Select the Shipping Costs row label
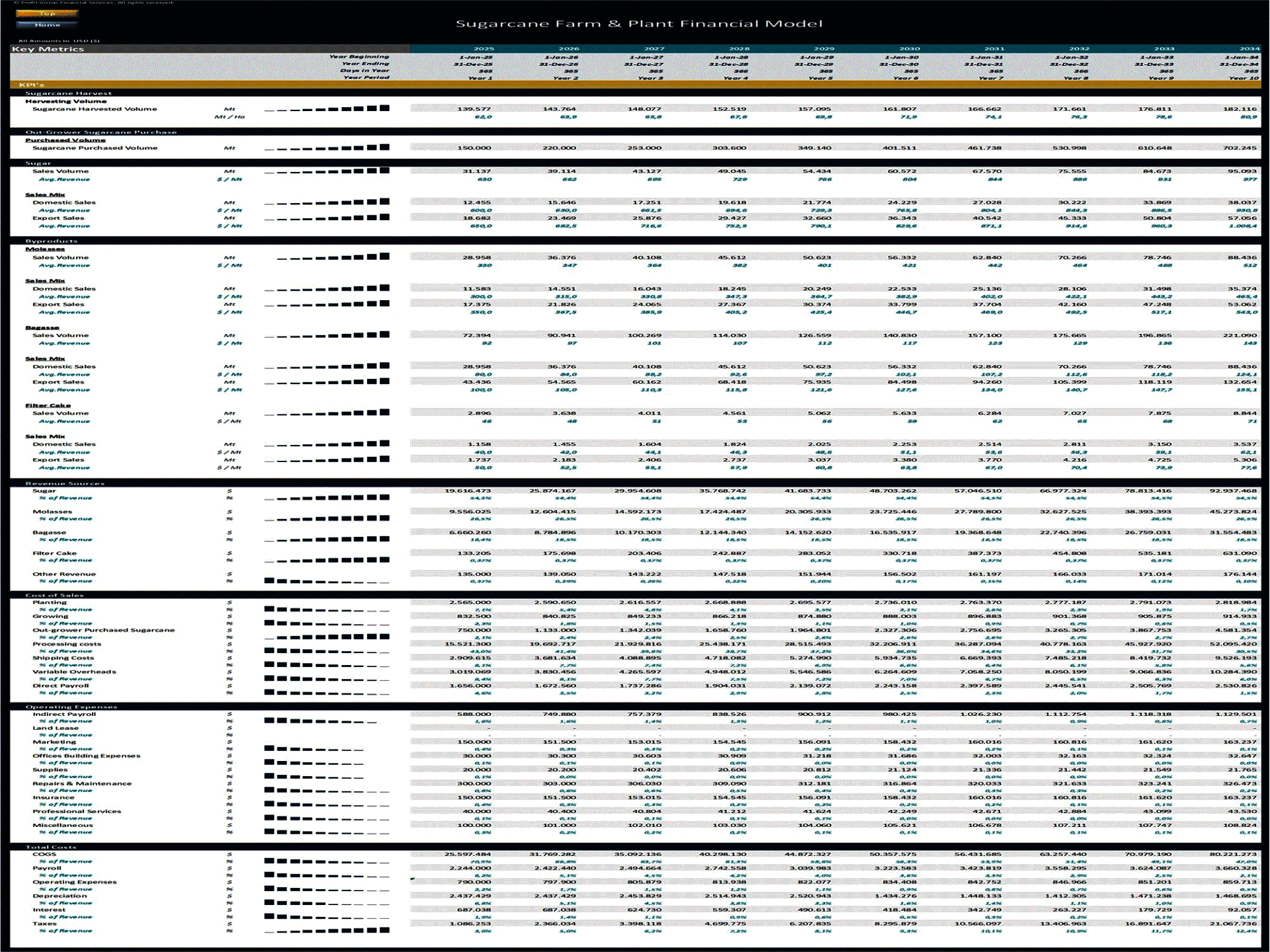This screenshot has width=1270, height=952. [x=63, y=658]
